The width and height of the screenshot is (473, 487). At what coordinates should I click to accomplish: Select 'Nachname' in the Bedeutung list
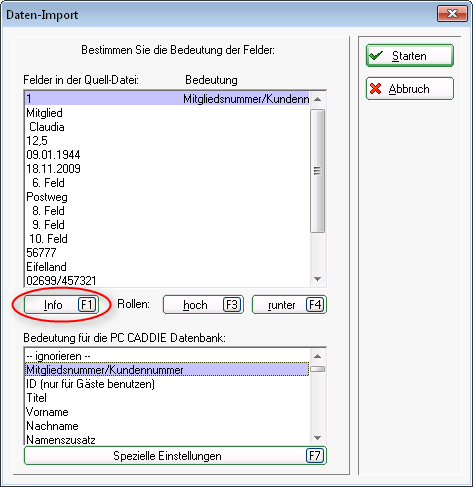click(167, 426)
